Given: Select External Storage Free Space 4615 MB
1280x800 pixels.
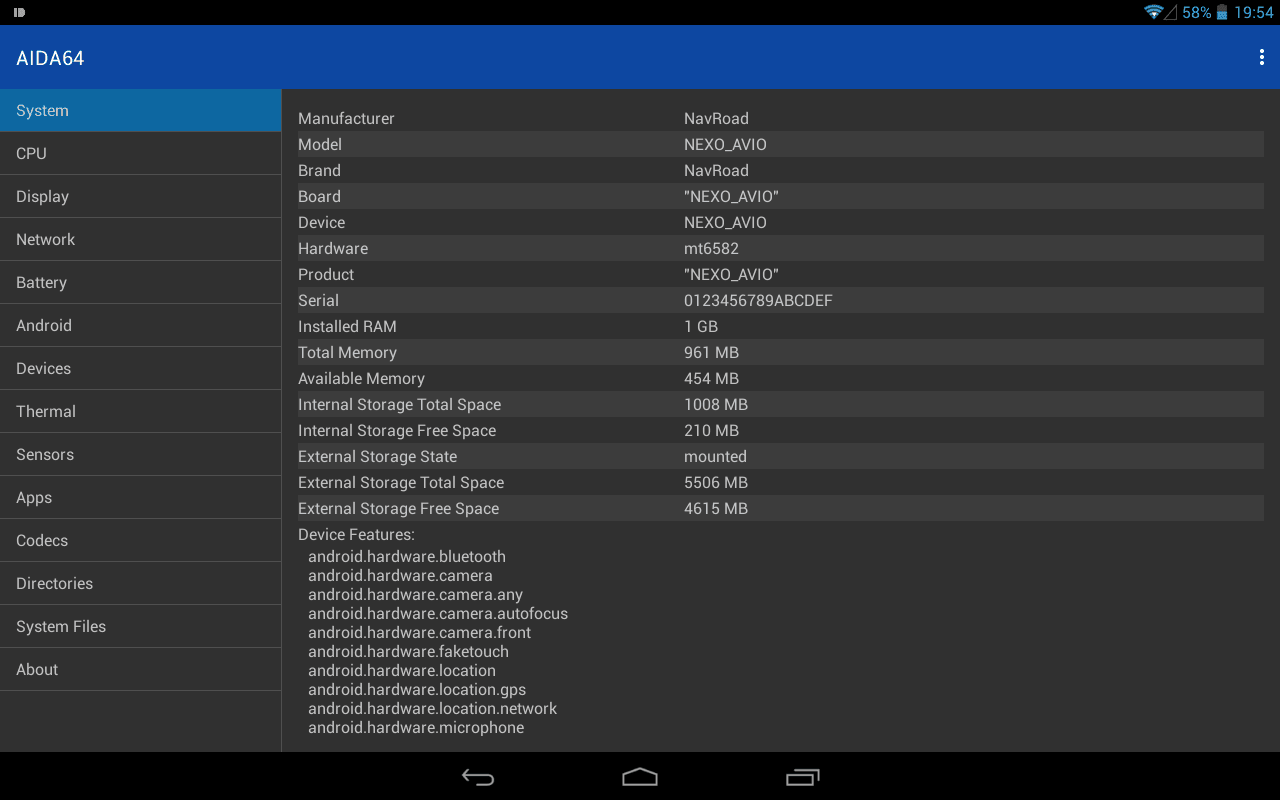Looking at the screenshot, I should pyautogui.click(x=716, y=508).
